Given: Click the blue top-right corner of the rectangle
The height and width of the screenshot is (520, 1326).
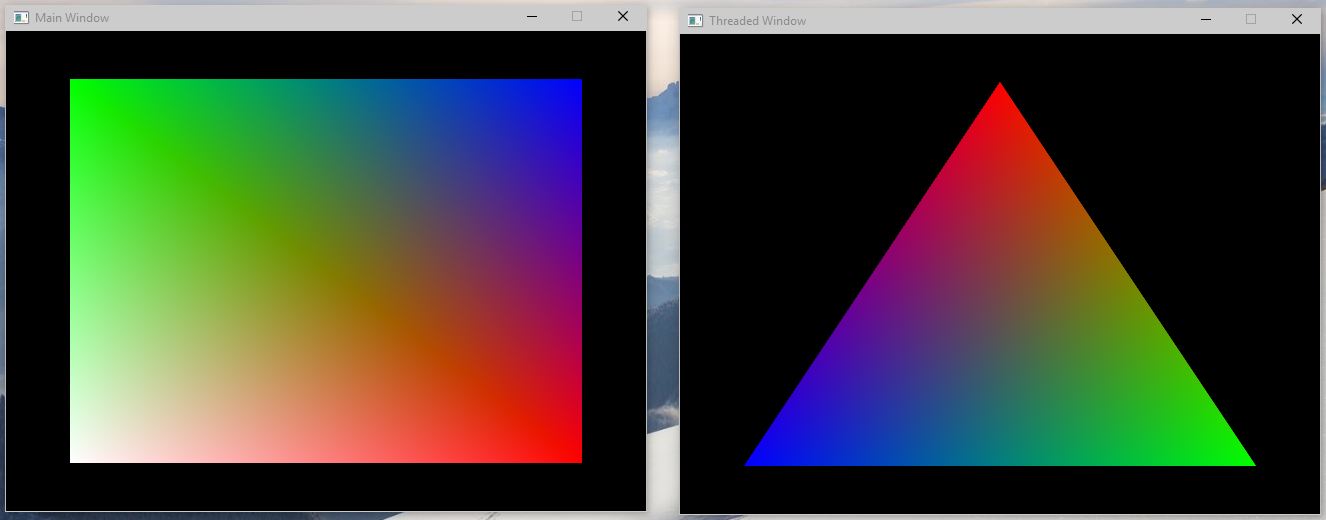Looking at the screenshot, I should (575, 85).
